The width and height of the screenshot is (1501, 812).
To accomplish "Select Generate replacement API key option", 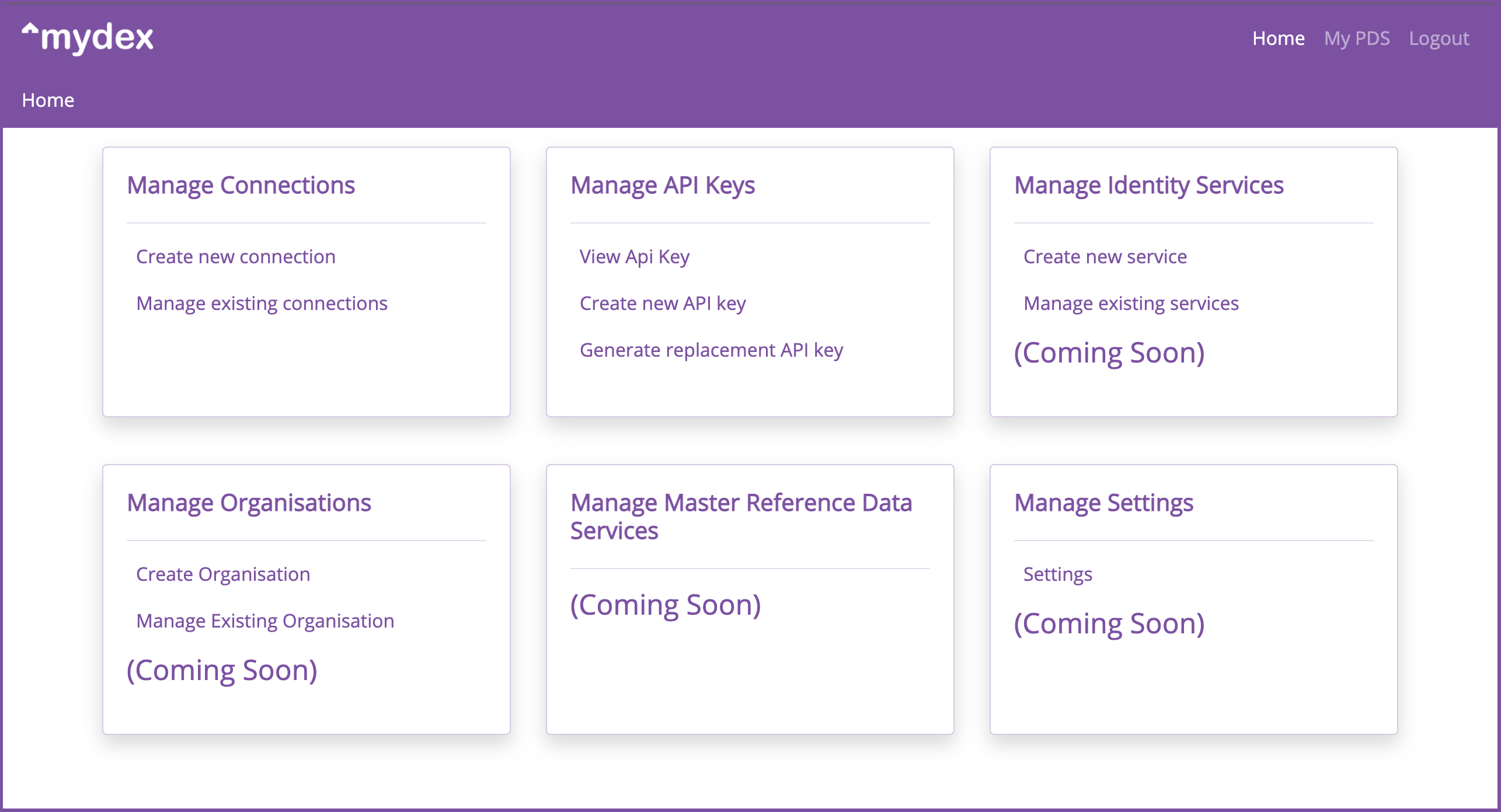I will tap(713, 350).
